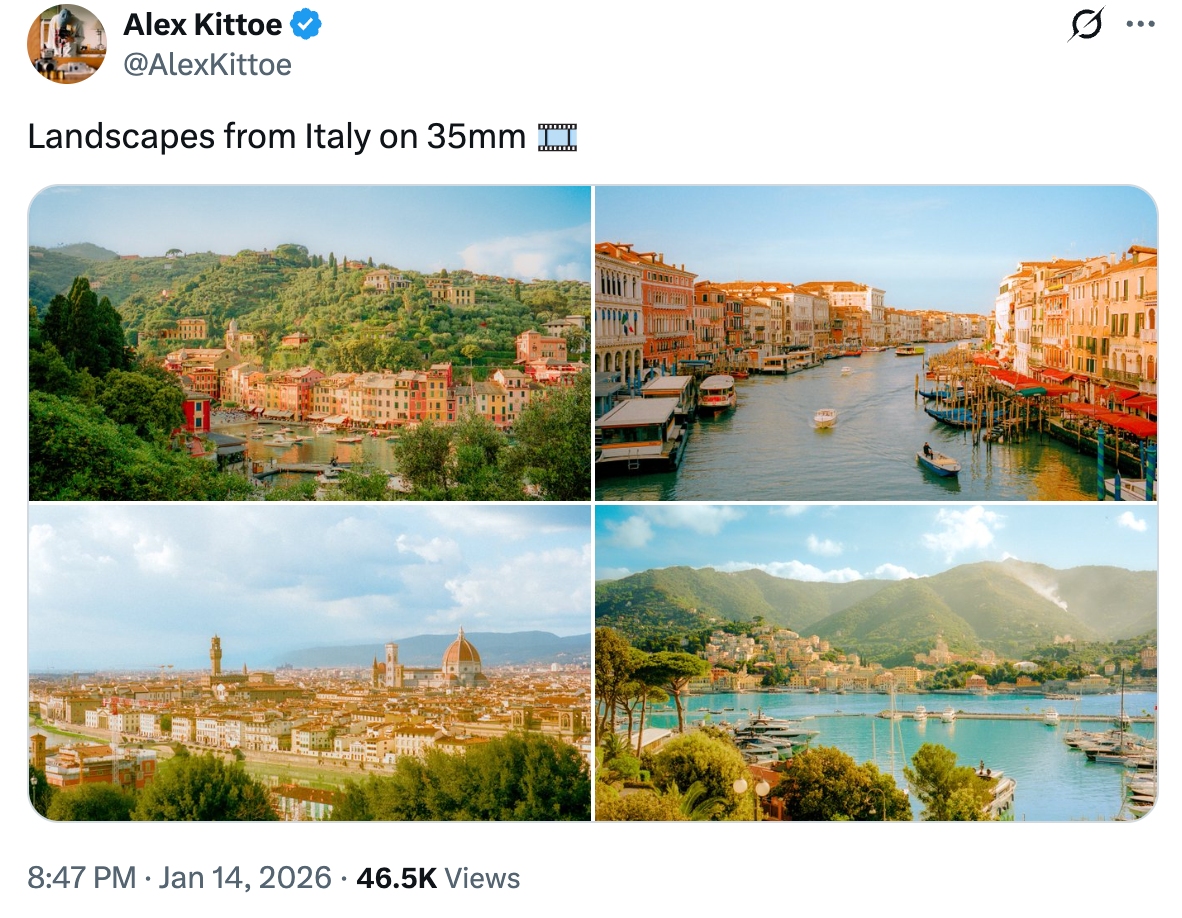Select the post text 'Landscapes from Italy on 35mm'
This screenshot has height=918, width=1182.
point(276,136)
